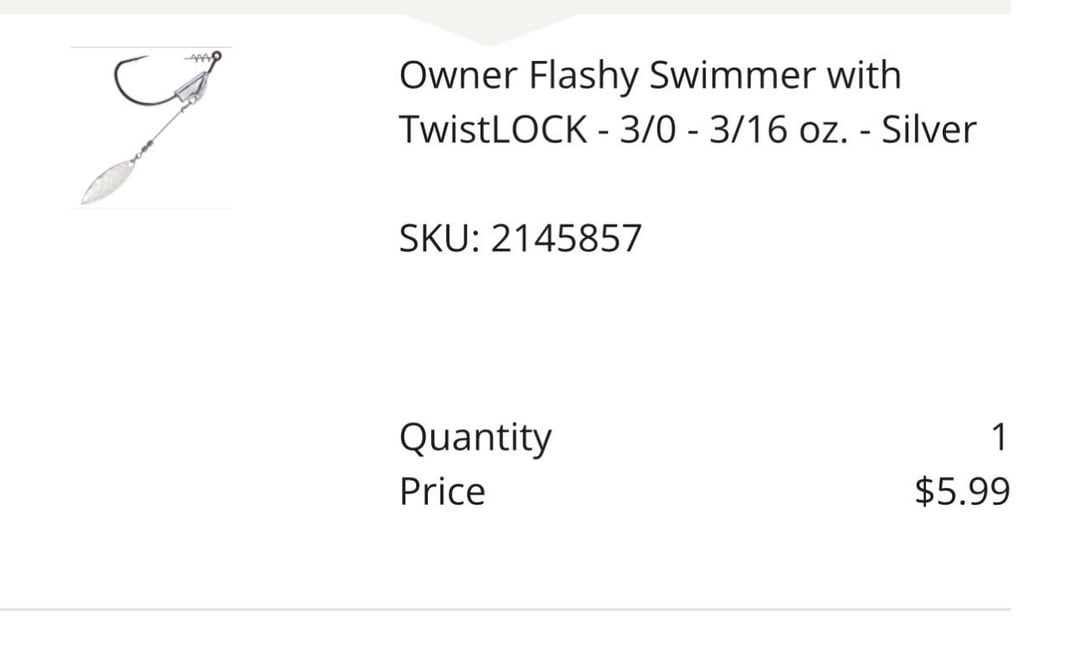Click the horizontal divider below the item
1080x647 pixels.
tap(505, 608)
